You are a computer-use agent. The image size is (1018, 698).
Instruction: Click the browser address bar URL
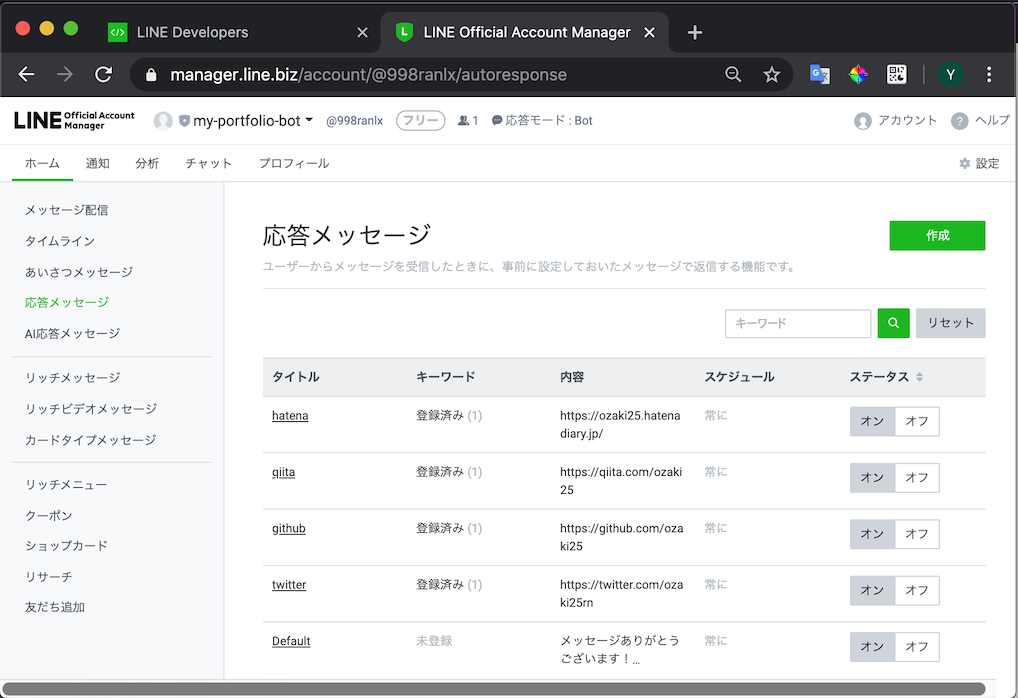tap(368, 75)
